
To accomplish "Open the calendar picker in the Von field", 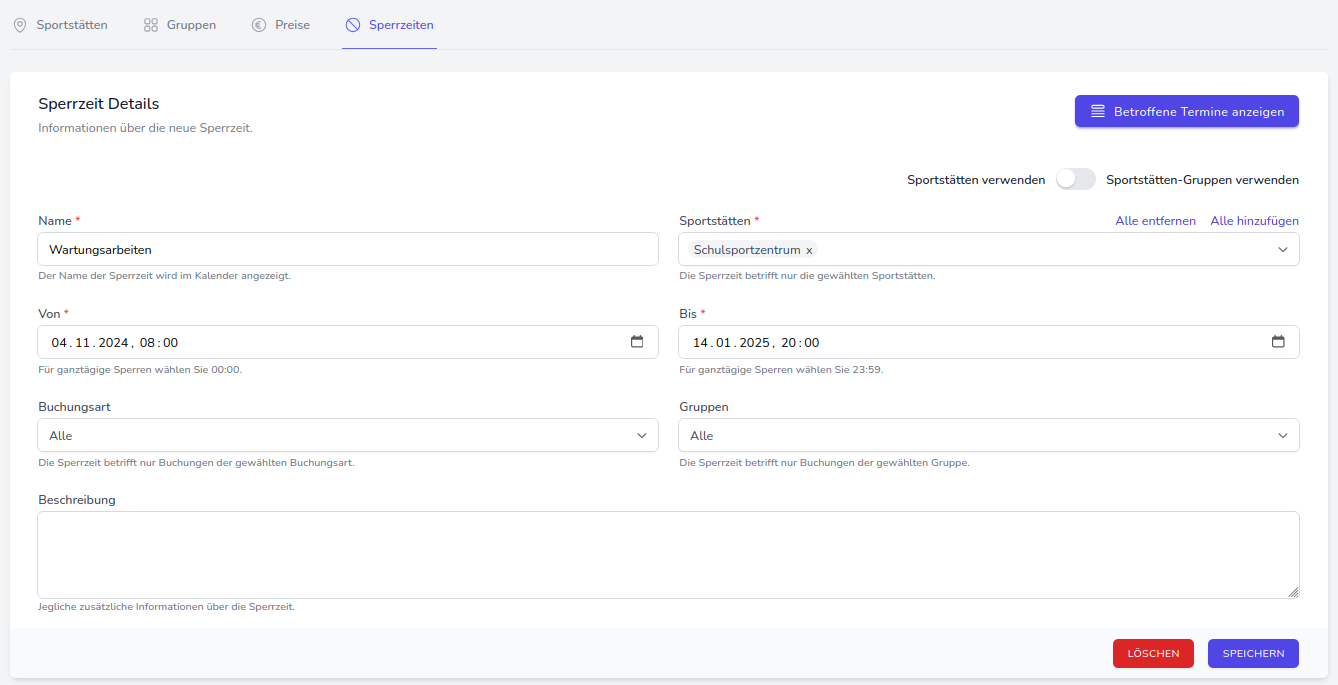I will pos(637,342).
